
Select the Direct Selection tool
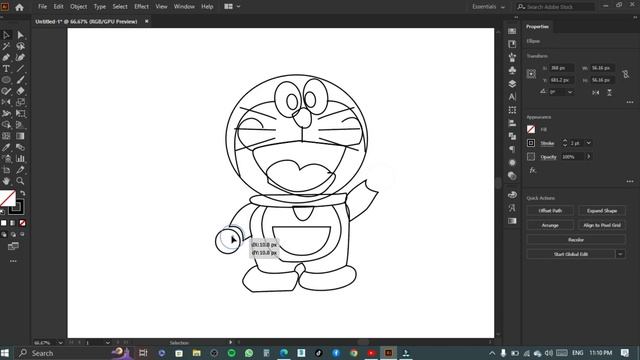click(x=20, y=35)
